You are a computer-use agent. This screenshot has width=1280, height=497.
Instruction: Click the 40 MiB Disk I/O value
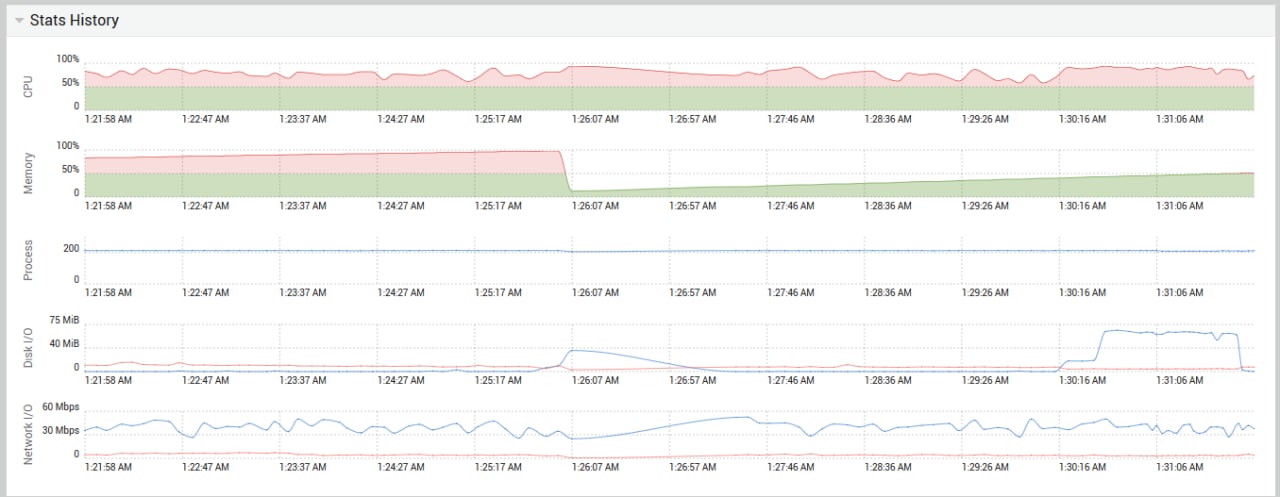click(x=64, y=344)
